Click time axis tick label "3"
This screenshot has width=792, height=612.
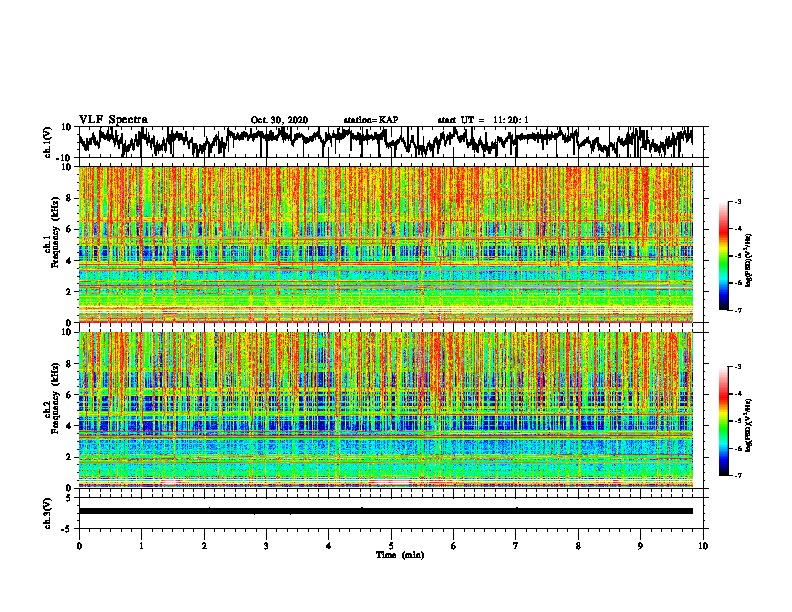266,546
